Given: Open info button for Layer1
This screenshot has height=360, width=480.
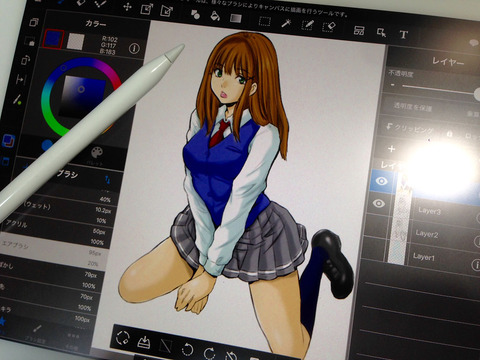Looking at the screenshot, I should pyautogui.click(x=476, y=265).
